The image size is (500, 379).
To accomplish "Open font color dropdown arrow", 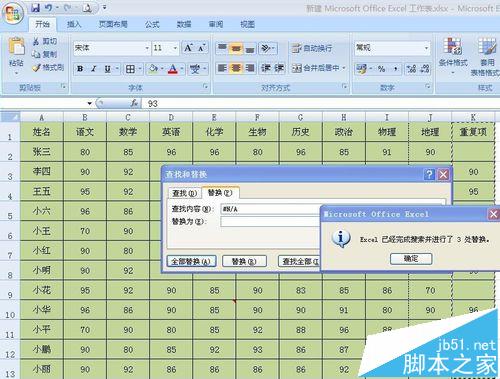I will click(x=182, y=69).
